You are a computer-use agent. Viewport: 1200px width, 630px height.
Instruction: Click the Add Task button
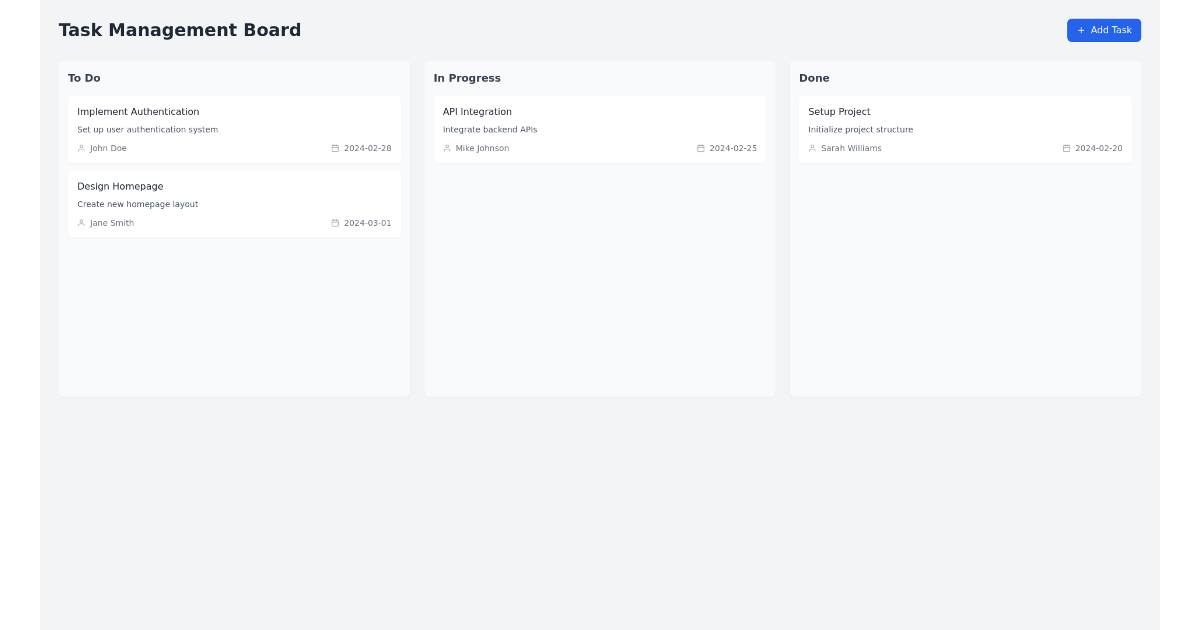click(1104, 30)
